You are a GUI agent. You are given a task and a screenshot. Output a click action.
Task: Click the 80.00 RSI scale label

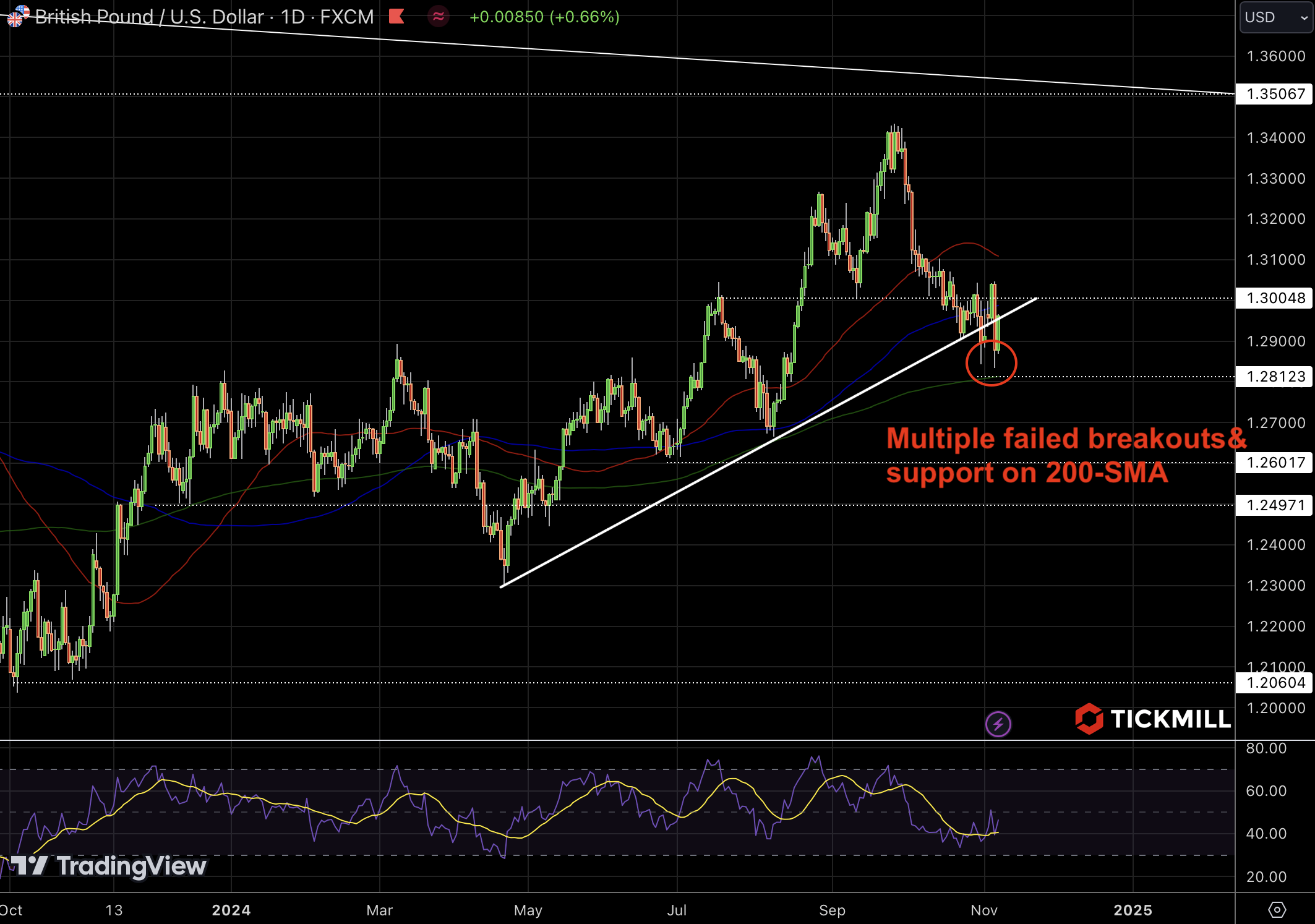1266,748
